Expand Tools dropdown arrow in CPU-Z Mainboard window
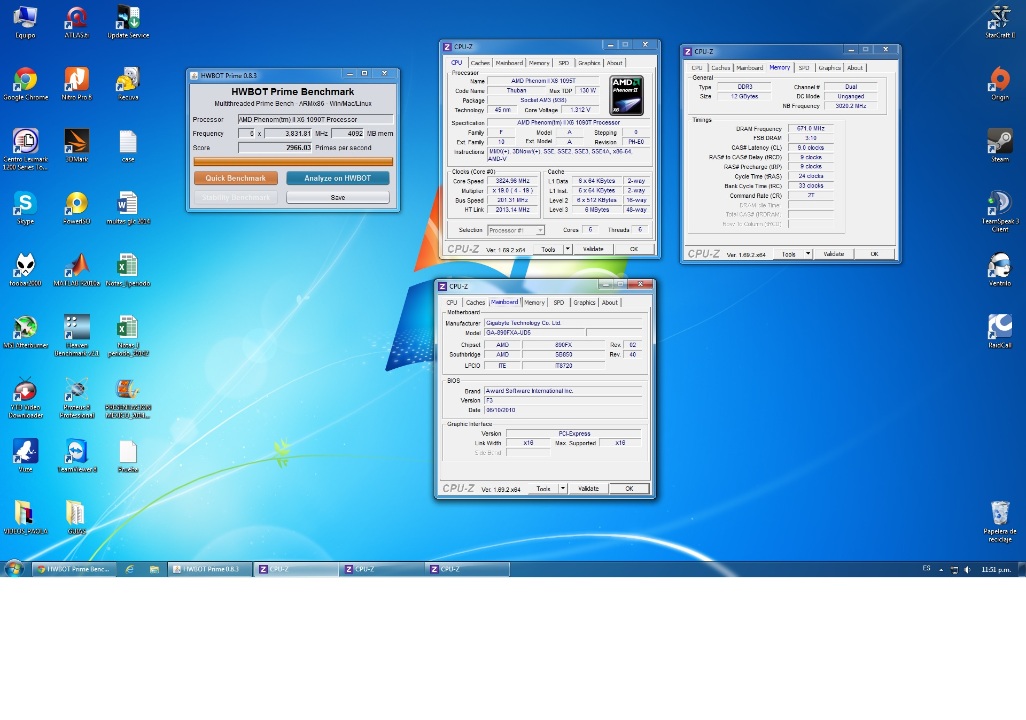Image resolution: width=1026 pixels, height=720 pixels. tap(563, 489)
